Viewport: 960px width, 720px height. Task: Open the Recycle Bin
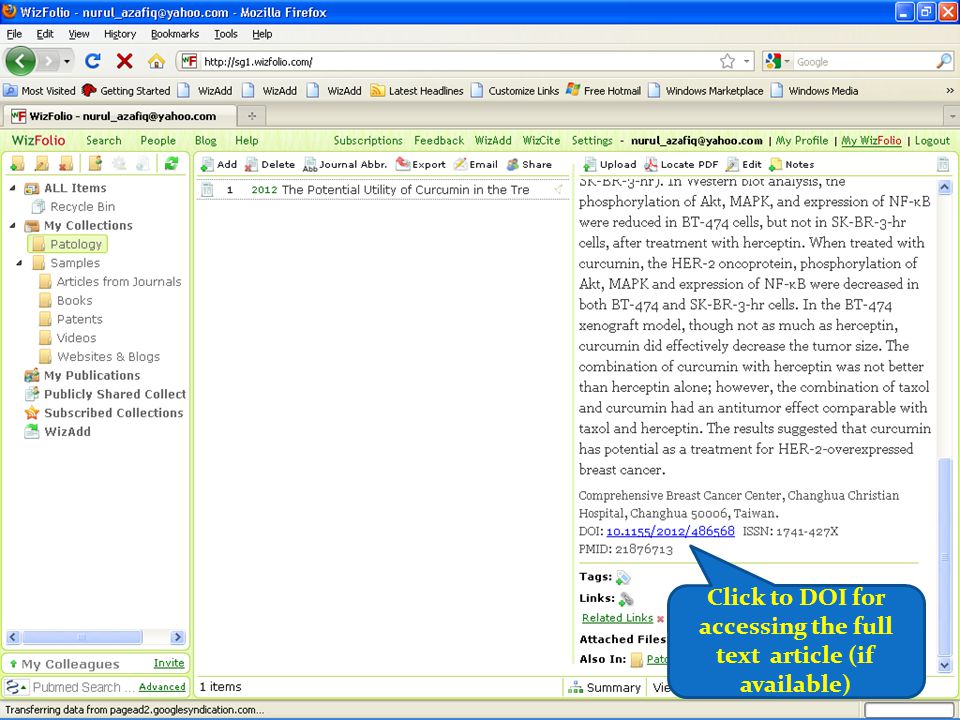click(x=73, y=206)
